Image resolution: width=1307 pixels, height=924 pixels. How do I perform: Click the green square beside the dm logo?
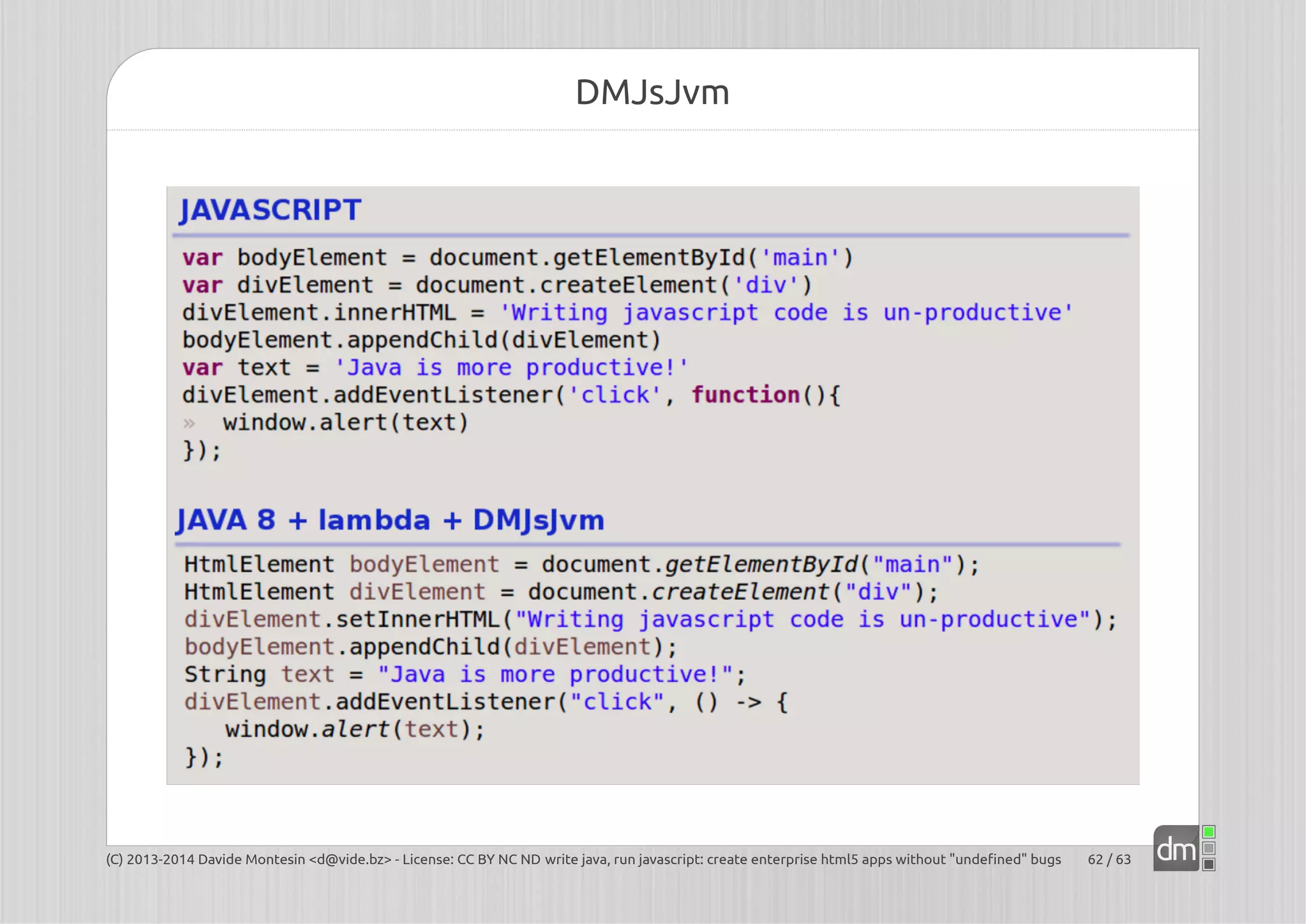[x=1209, y=832]
